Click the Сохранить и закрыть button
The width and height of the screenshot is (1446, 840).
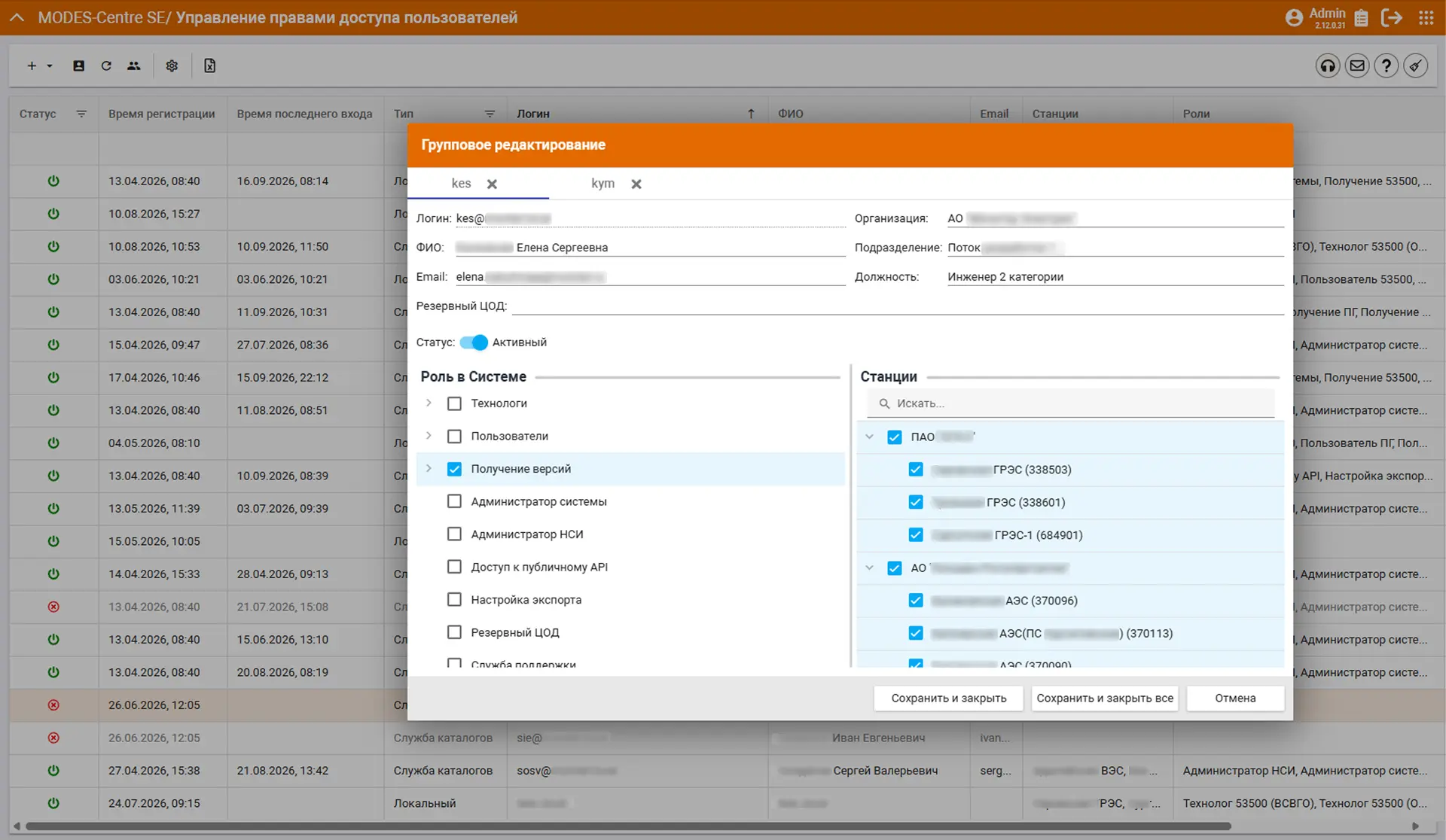point(949,698)
